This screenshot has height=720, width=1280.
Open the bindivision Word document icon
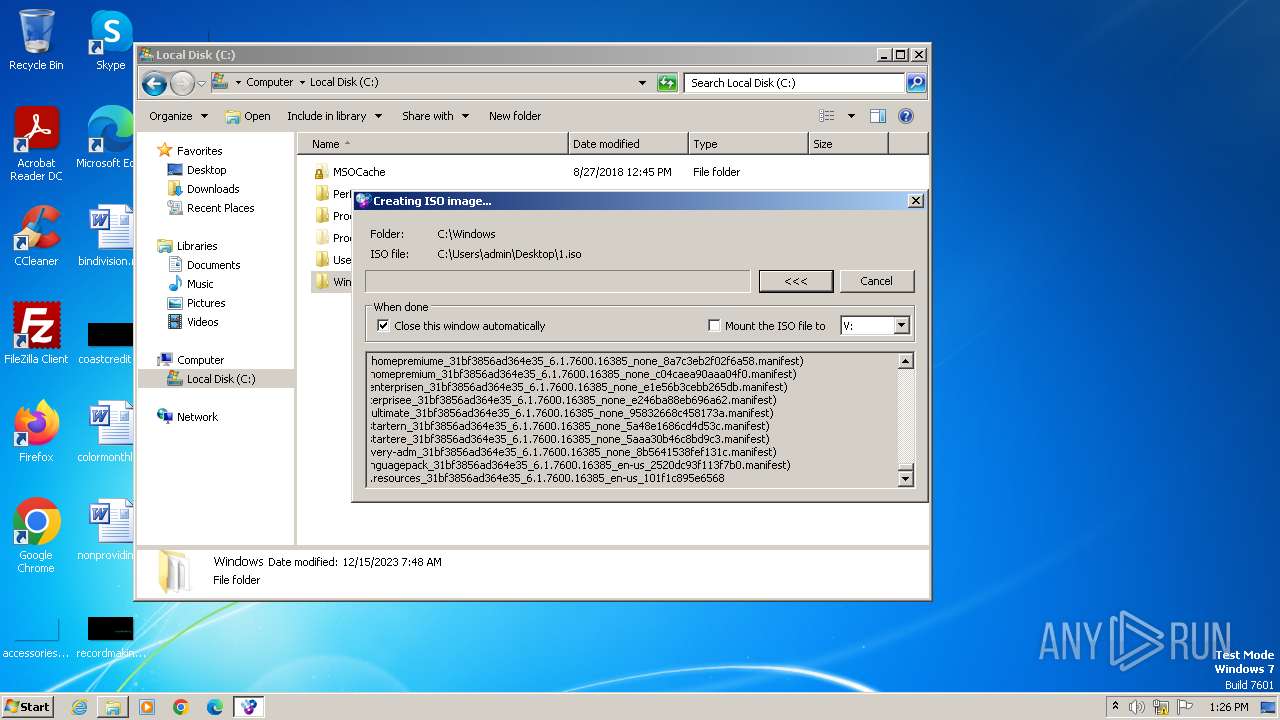point(108,236)
